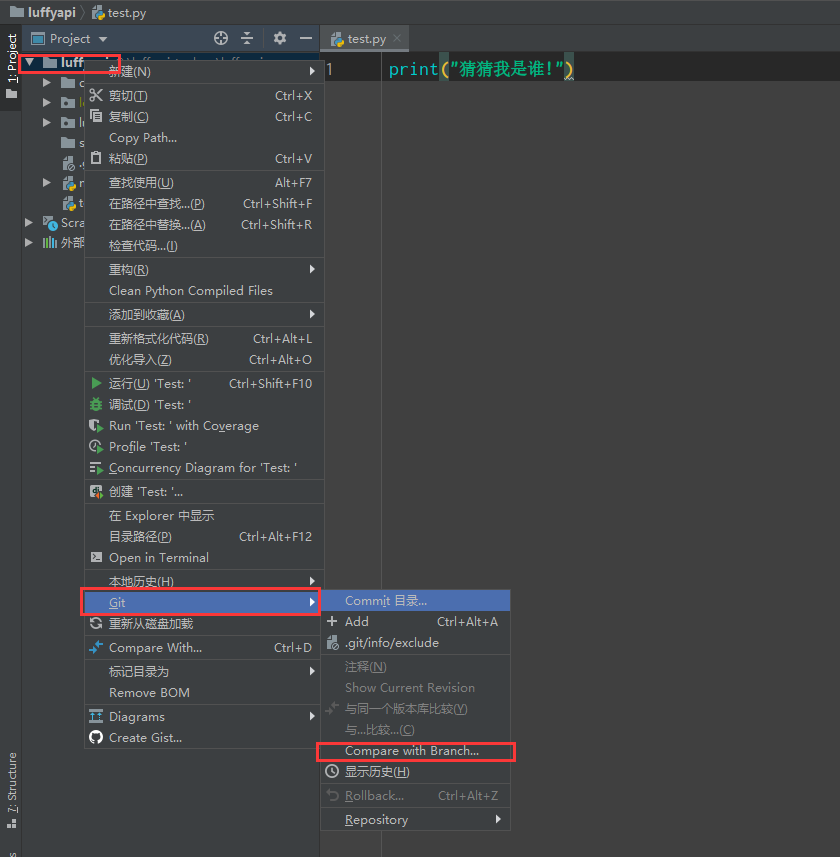The image size is (840, 857).
Task: Open the 标记目录为 submenu
Action: [x=203, y=672]
